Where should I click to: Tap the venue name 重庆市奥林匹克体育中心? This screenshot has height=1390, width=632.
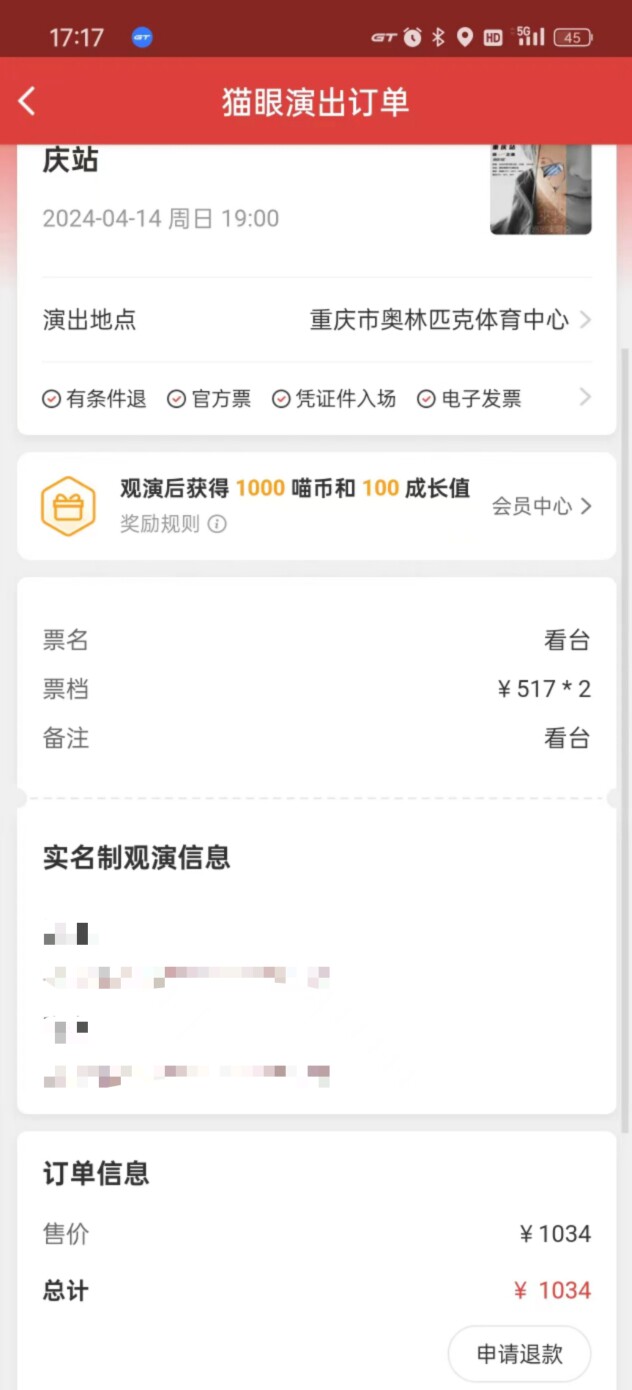[439, 320]
